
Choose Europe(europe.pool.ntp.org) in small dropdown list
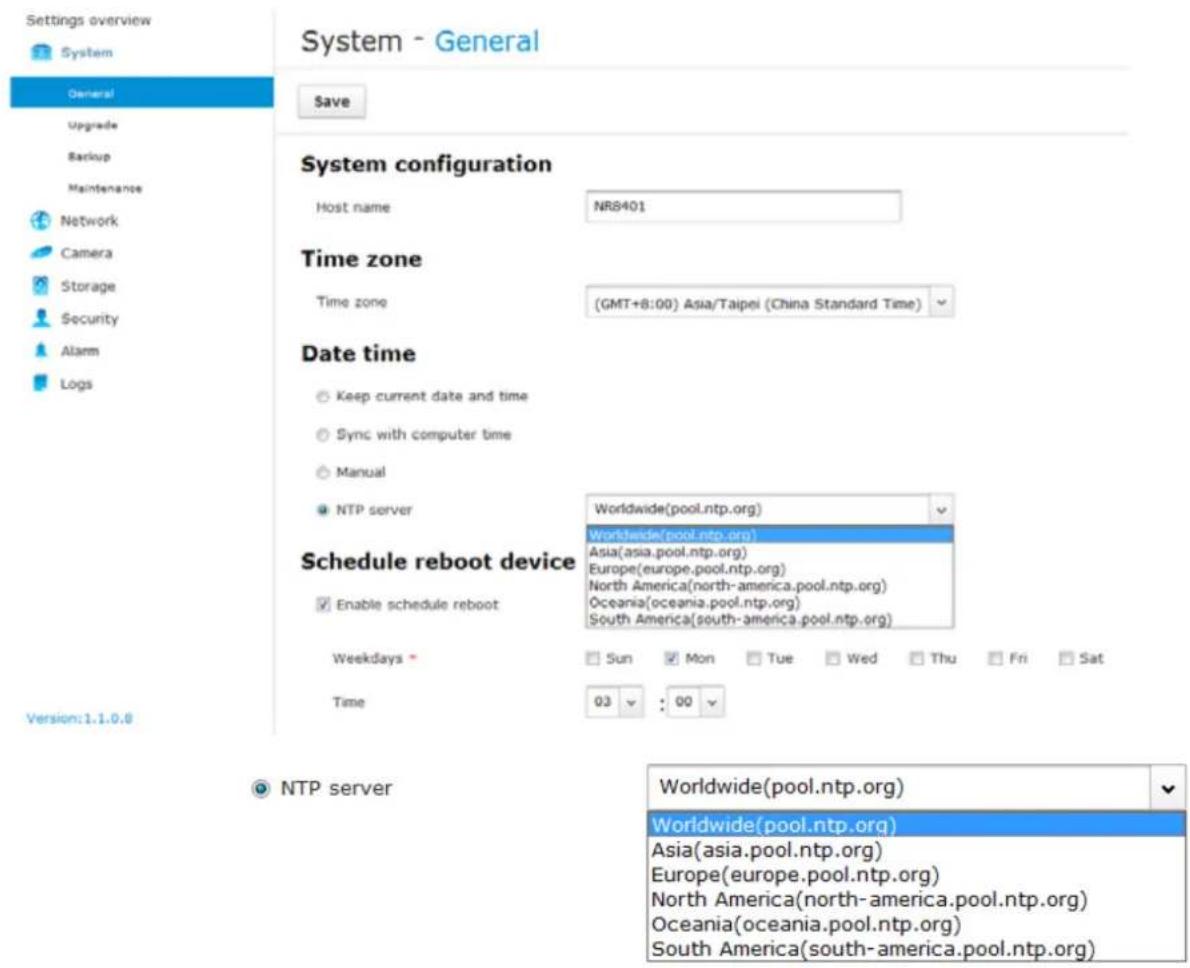point(770,569)
